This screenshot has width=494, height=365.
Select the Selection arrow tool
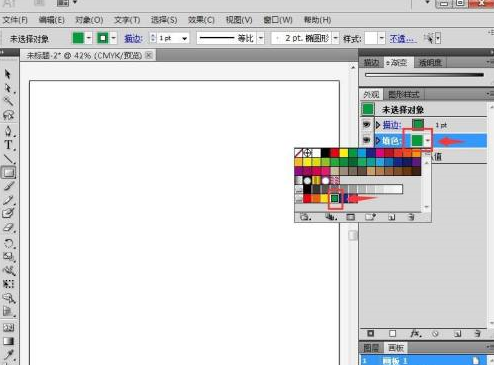point(8,74)
